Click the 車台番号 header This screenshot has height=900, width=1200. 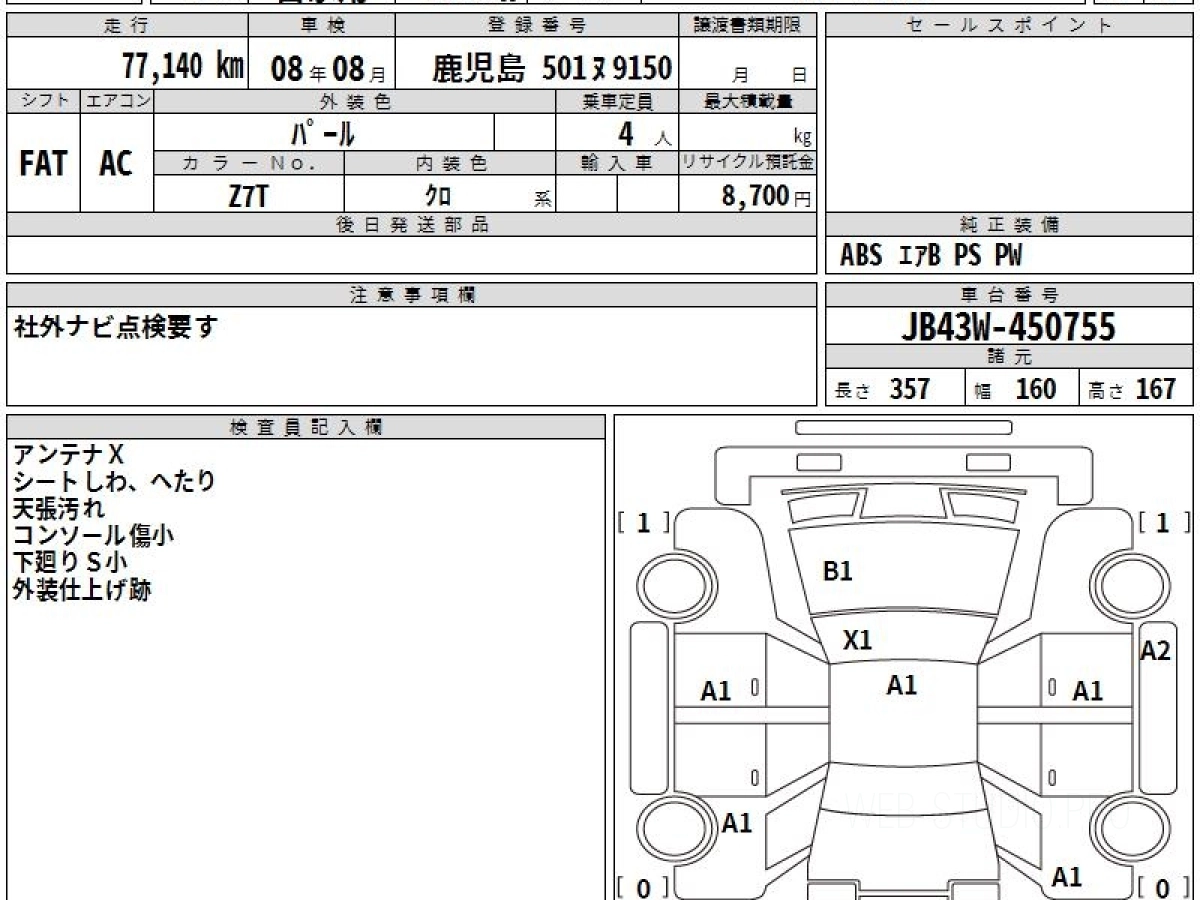tap(1010, 295)
